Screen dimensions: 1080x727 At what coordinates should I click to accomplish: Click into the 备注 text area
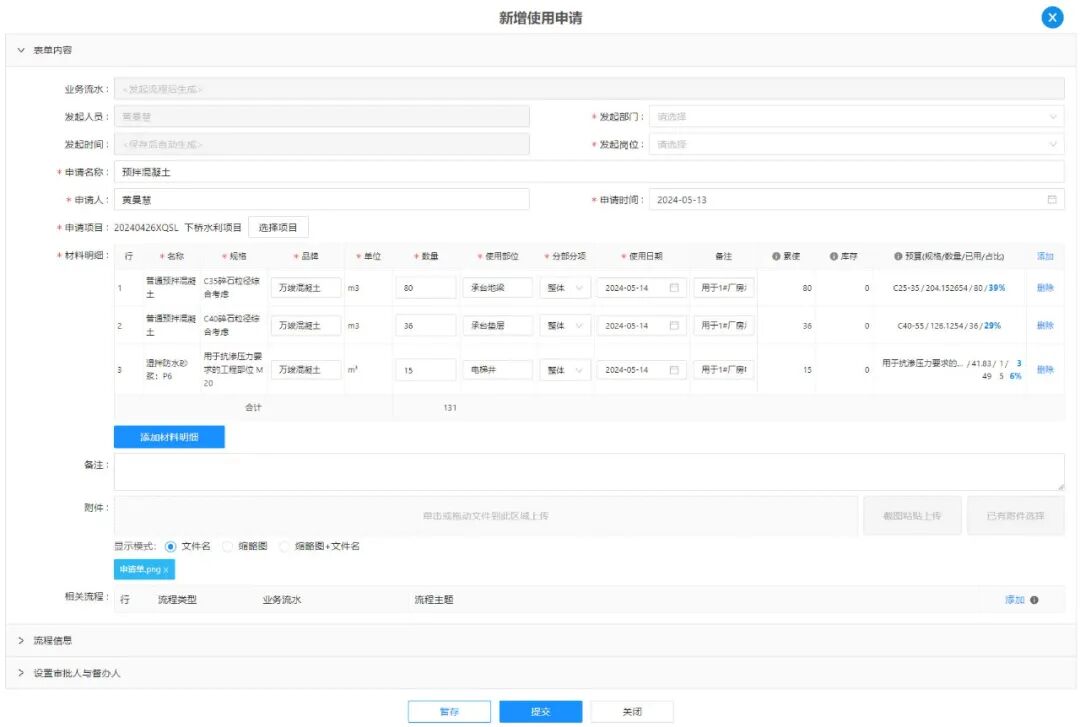coord(588,472)
